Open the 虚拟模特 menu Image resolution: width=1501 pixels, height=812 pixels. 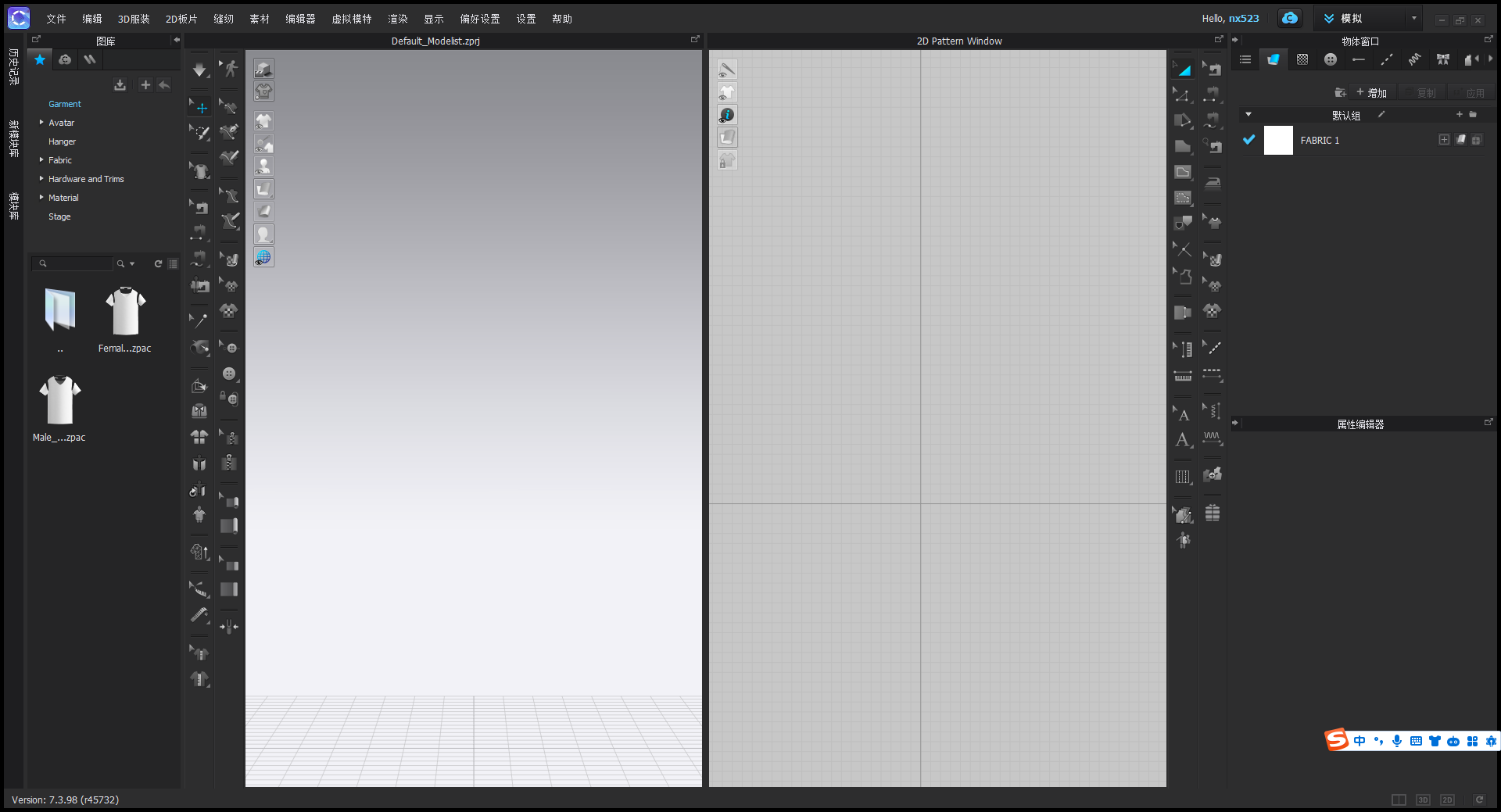click(x=352, y=19)
